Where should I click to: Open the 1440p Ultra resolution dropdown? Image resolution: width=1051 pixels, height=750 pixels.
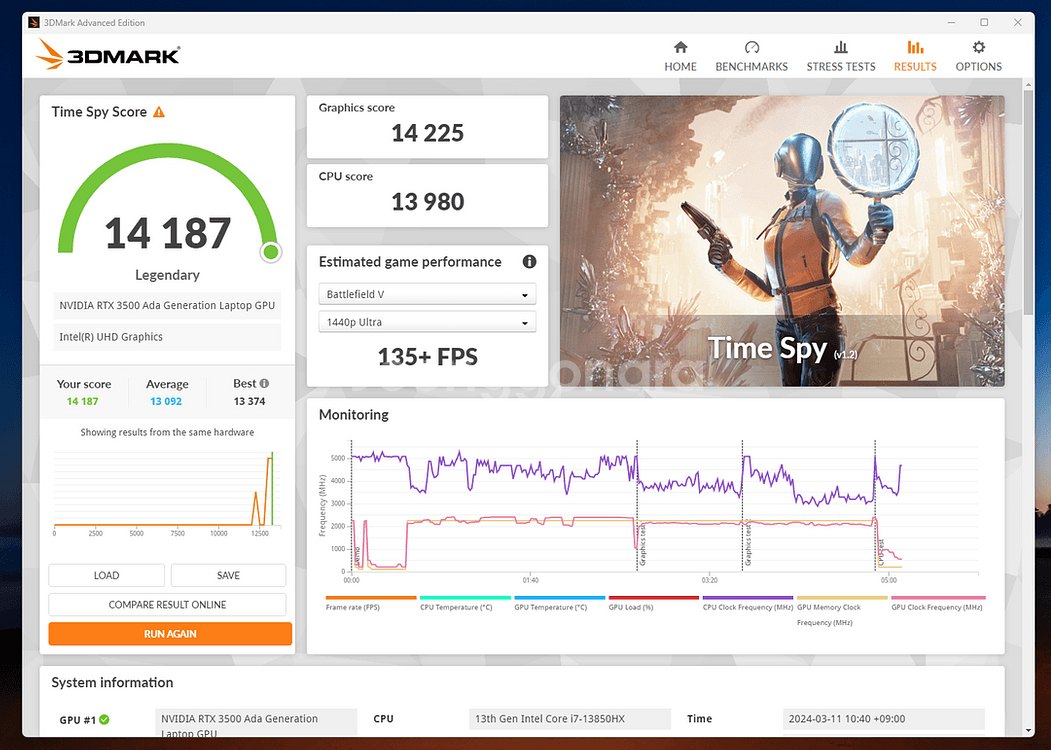point(427,322)
